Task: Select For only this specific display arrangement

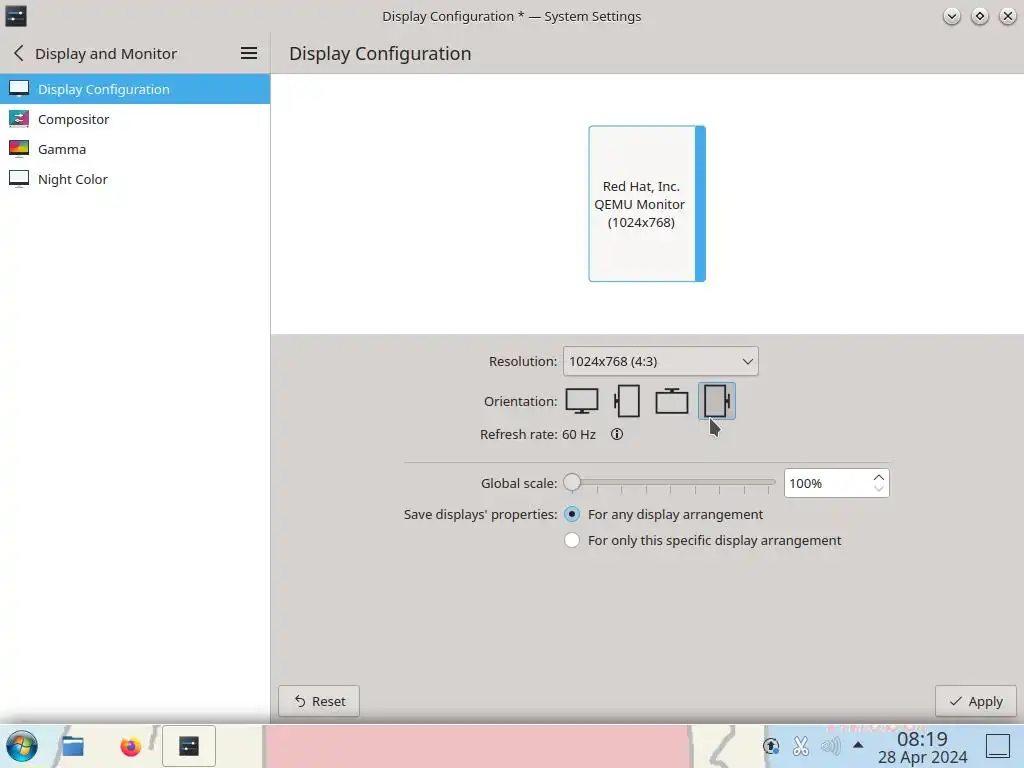Action: pyautogui.click(x=571, y=541)
